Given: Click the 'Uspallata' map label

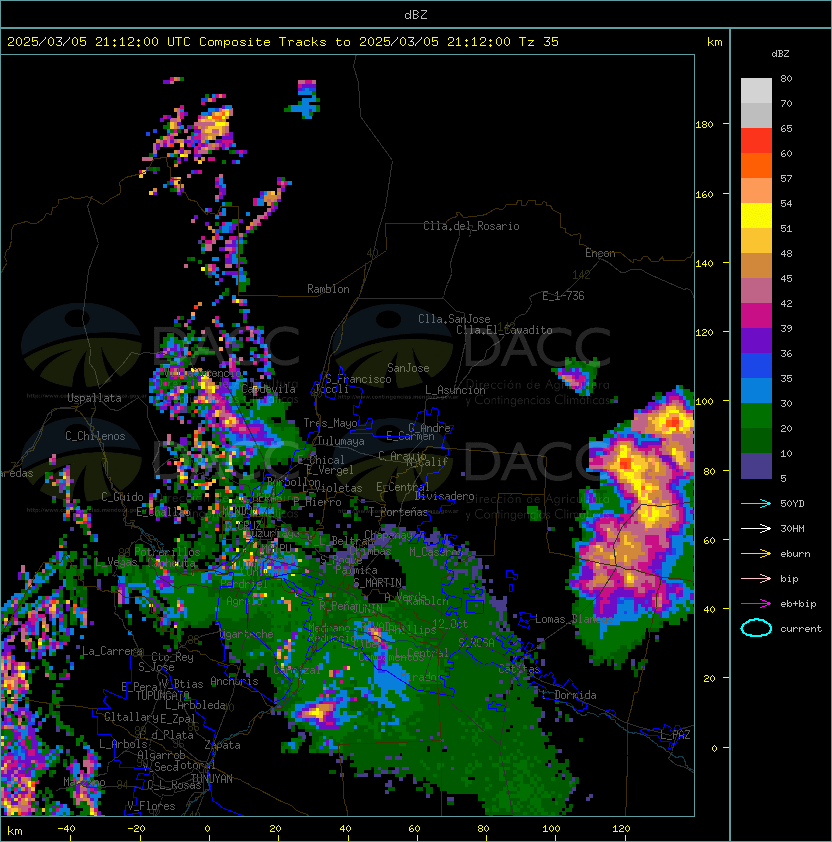Looking at the screenshot, I should click(x=94, y=398).
